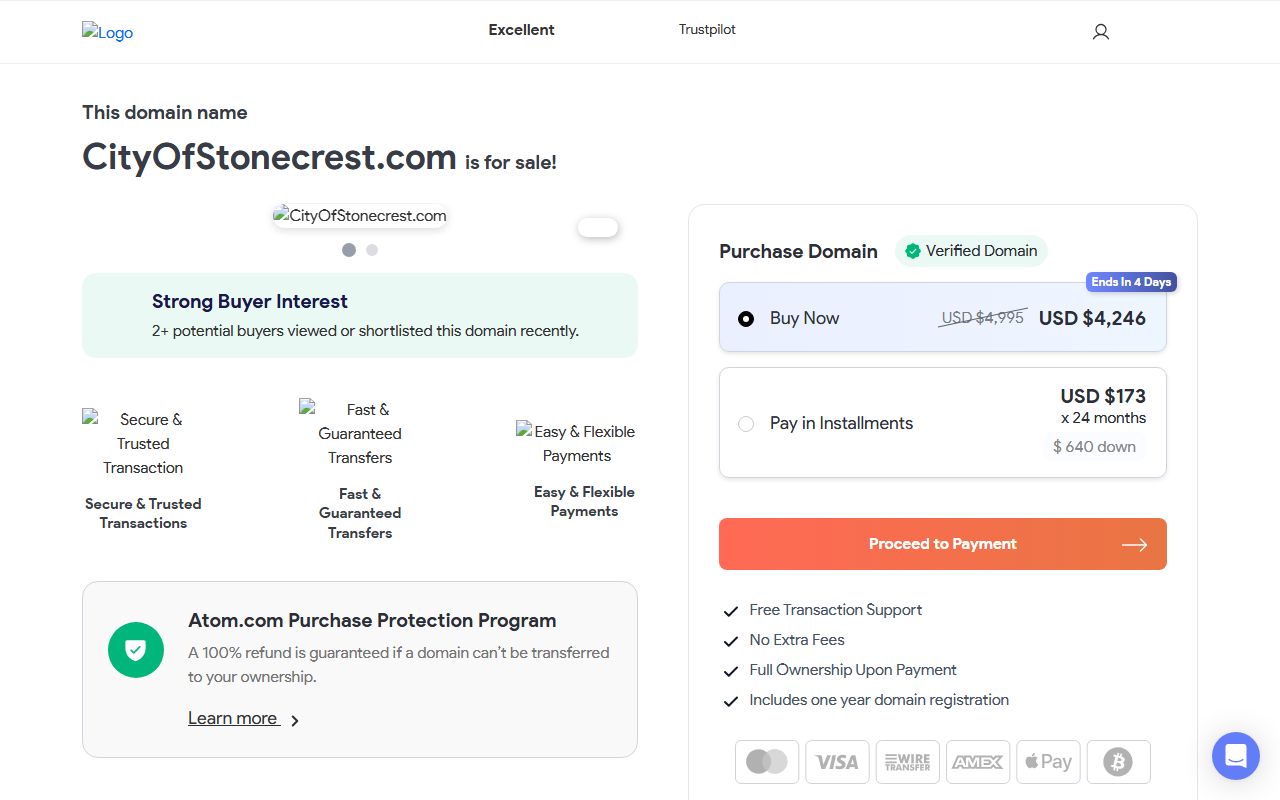1280x800 pixels.
Task: Click the Amex payment icon
Action: [x=978, y=762]
